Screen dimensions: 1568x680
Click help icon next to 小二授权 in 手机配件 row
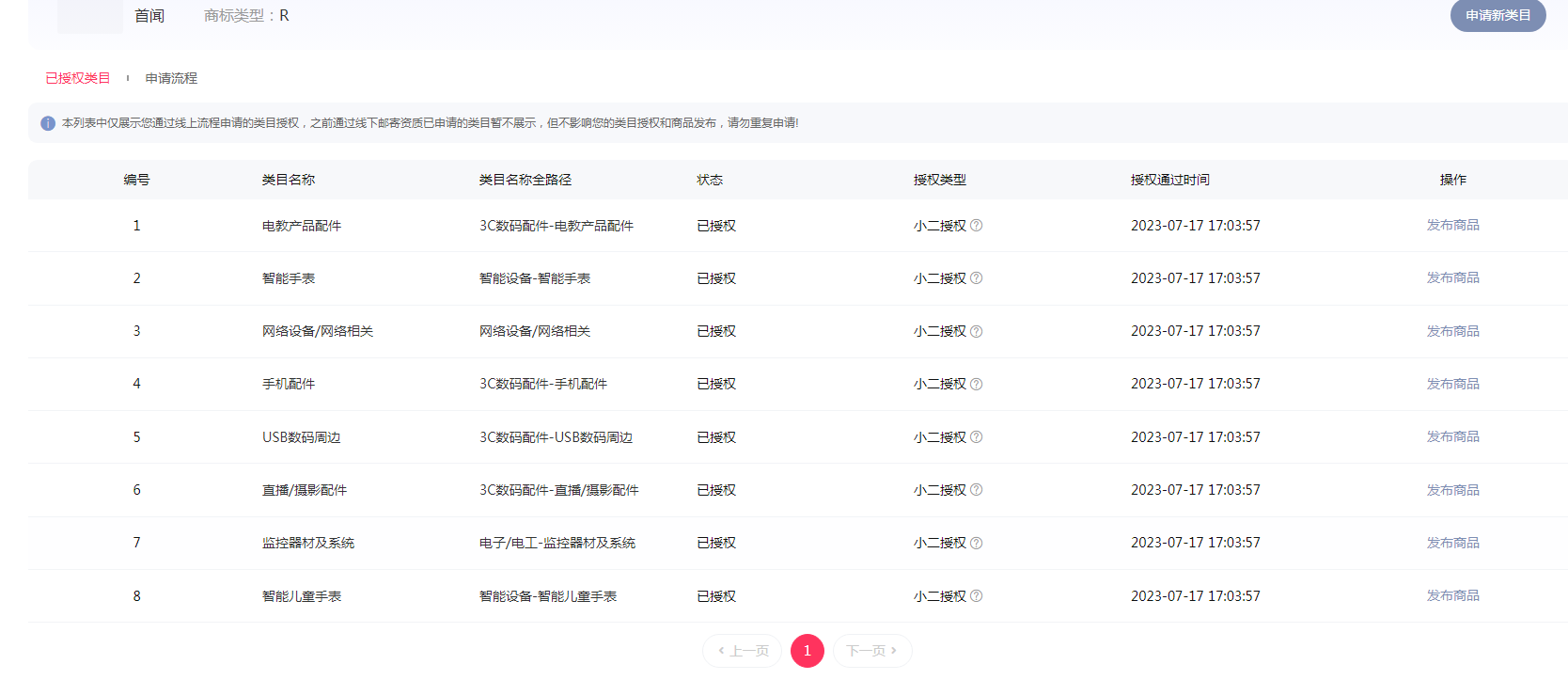pyautogui.click(x=976, y=384)
